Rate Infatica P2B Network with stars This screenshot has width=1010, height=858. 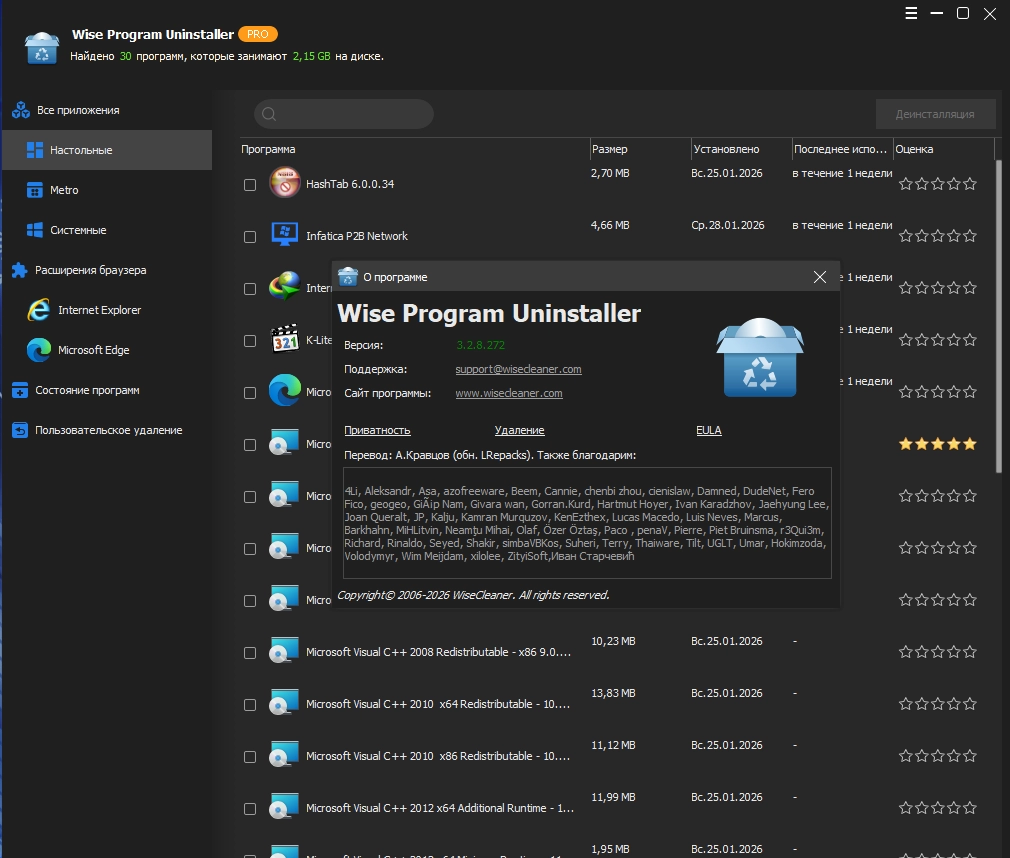coord(938,236)
